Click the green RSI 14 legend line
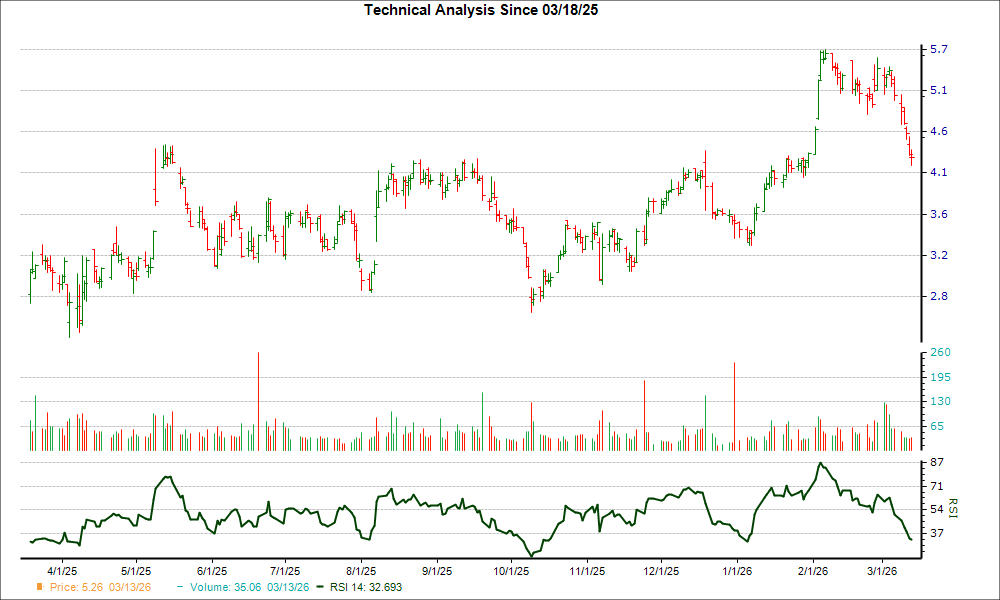The image size is (1000, 600). (x=320, y=589)
